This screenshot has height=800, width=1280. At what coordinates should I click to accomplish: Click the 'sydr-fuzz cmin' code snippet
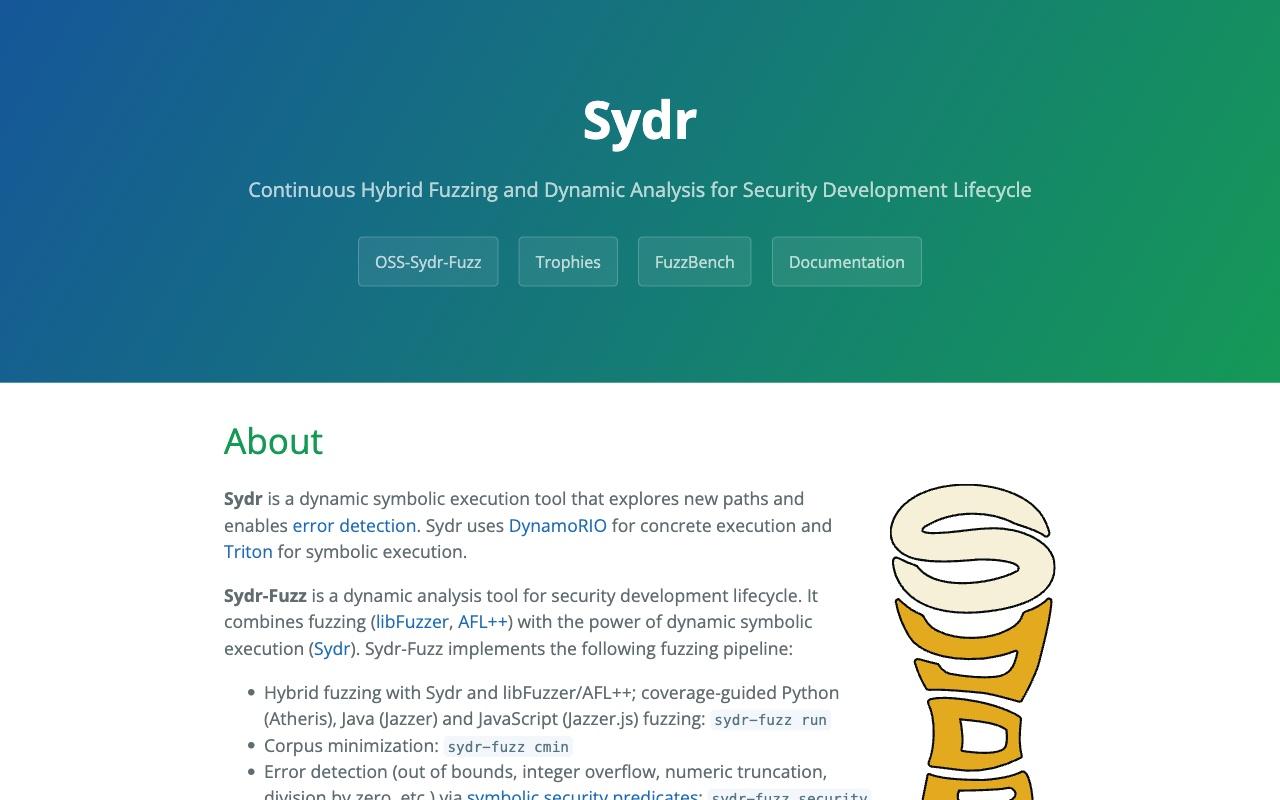click(x=508, y=746)
